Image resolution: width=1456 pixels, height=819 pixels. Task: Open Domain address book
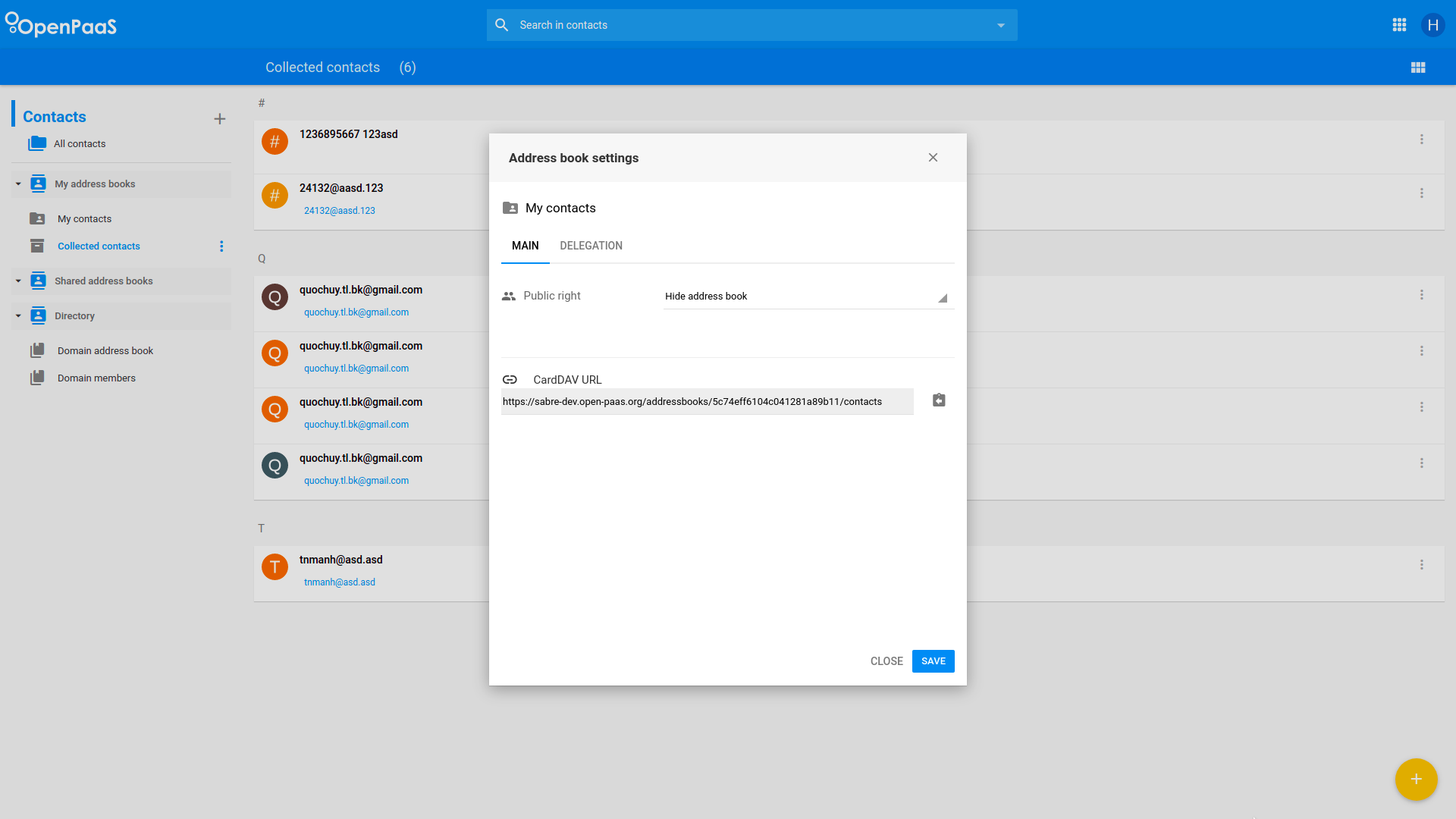tap(105, 350)
